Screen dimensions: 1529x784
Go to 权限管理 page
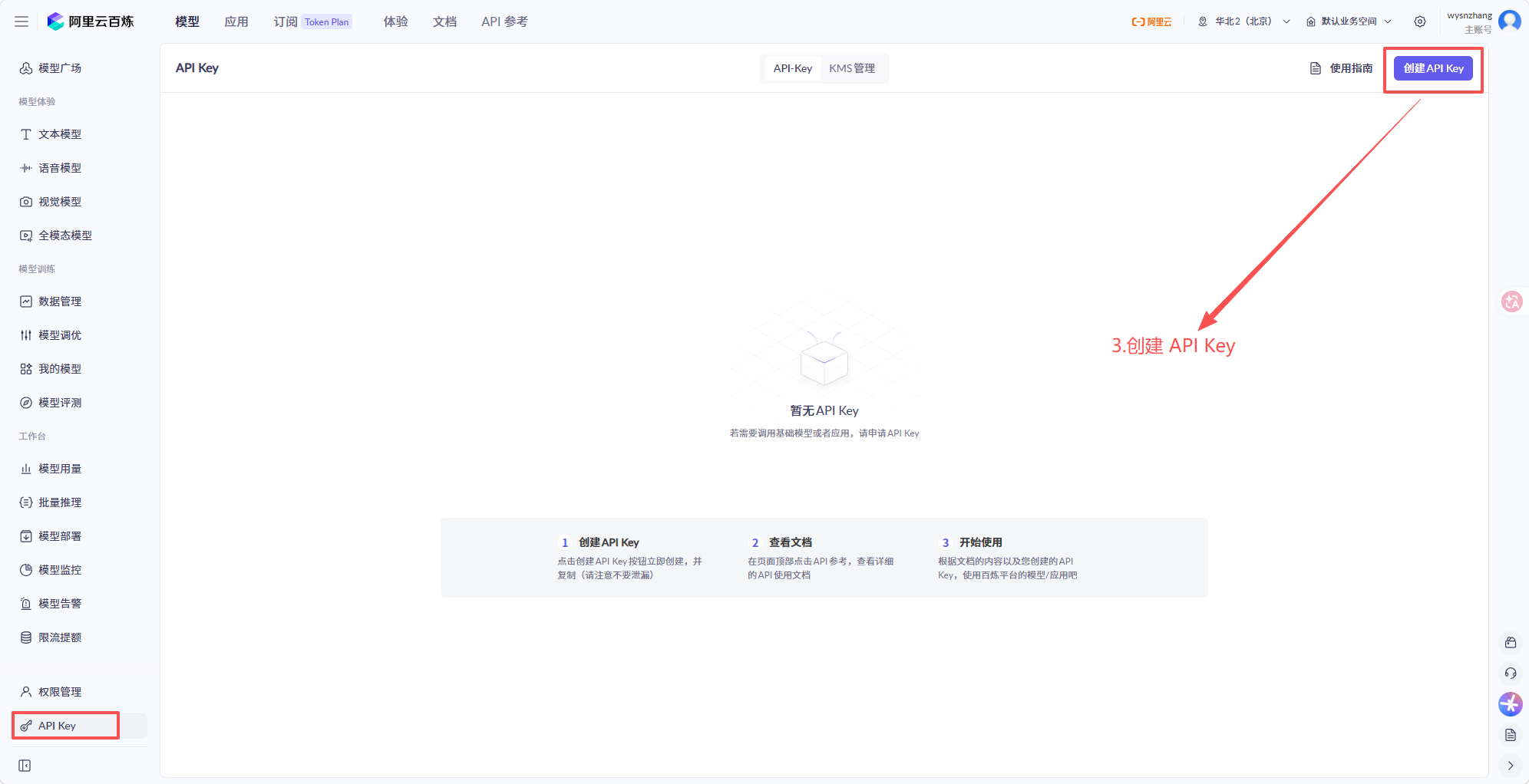pyautogui.click(x=80, y=692)
